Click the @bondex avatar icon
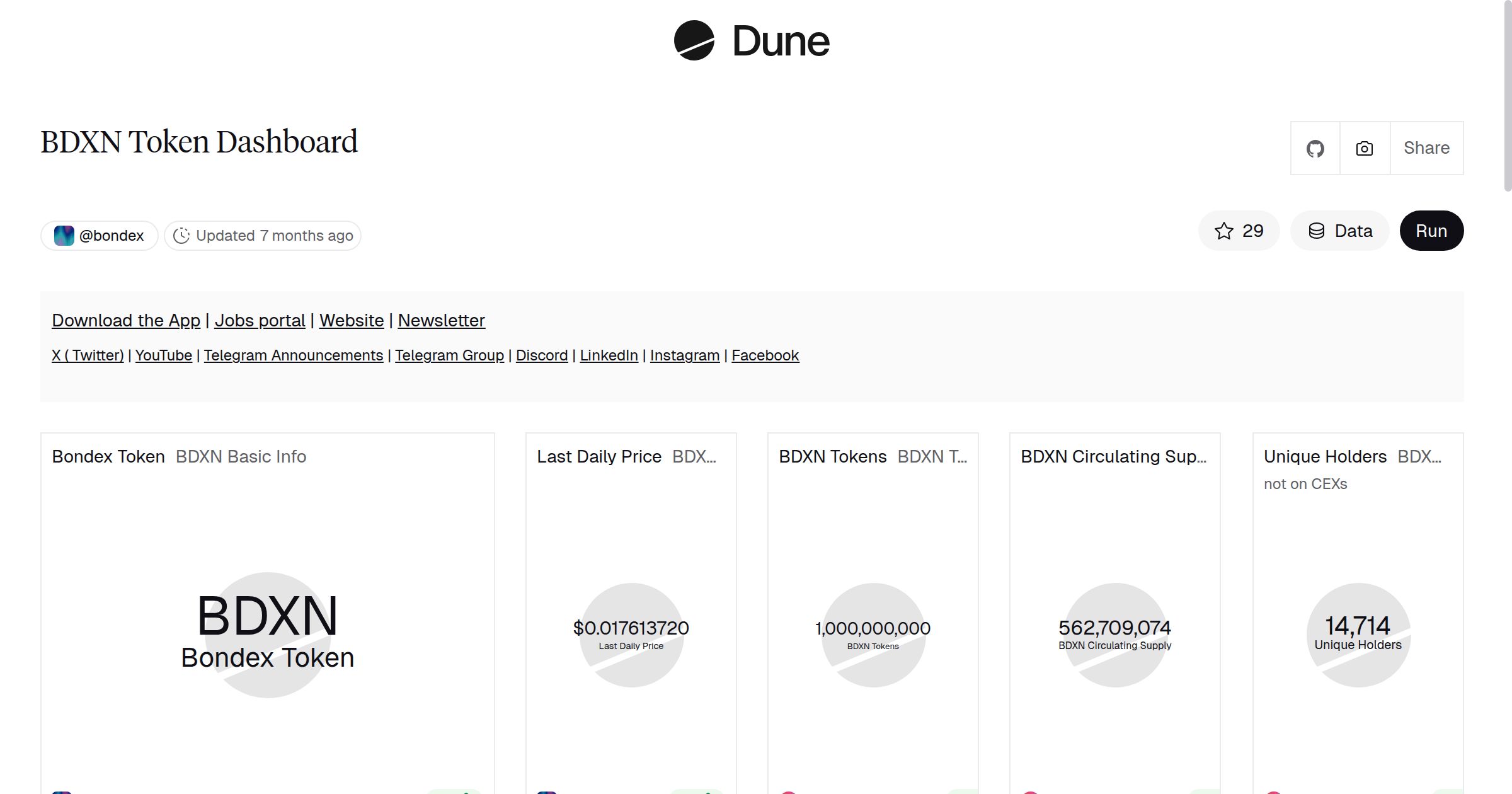The height and width of the screenshot is (794, 1512). (64, 236)
